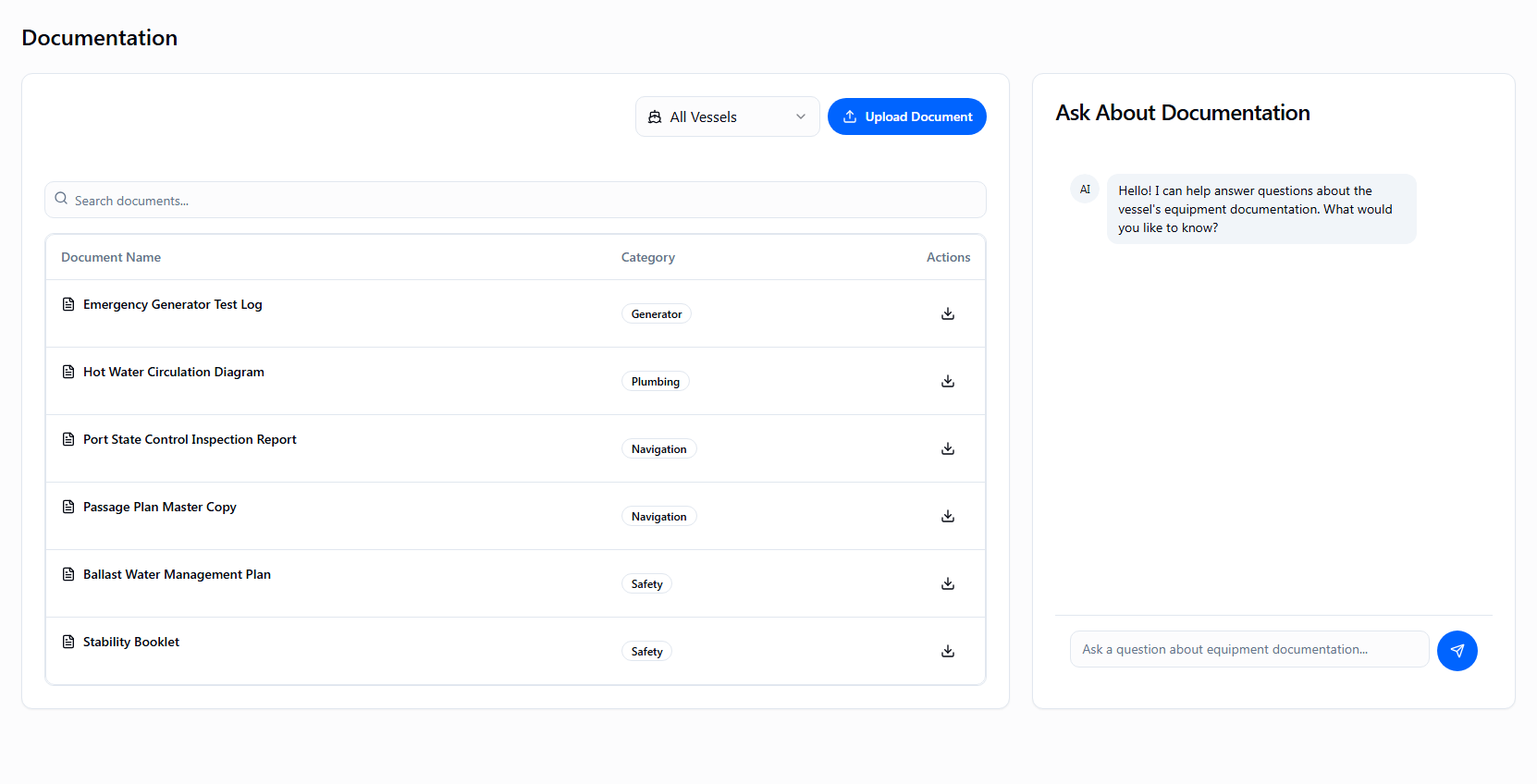Click the file icon beside Stability Booklet
This screenshot has width=1537, height=784.
pyautogui.click(x=68, y=642)
